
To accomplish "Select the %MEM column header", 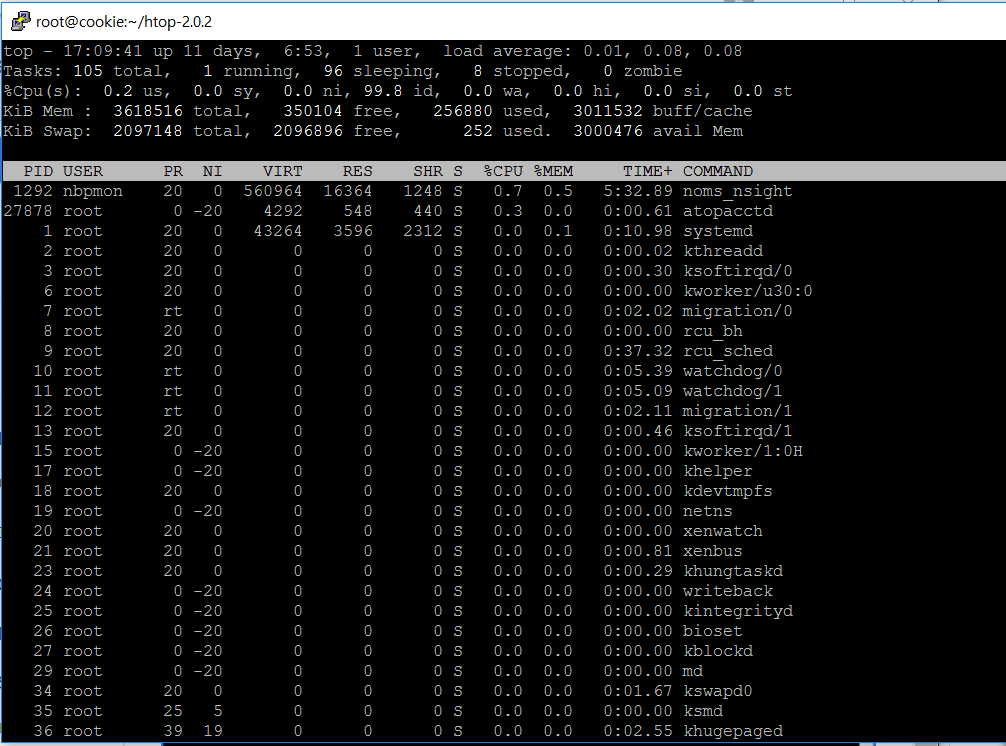I will click(x=553, y=171).
